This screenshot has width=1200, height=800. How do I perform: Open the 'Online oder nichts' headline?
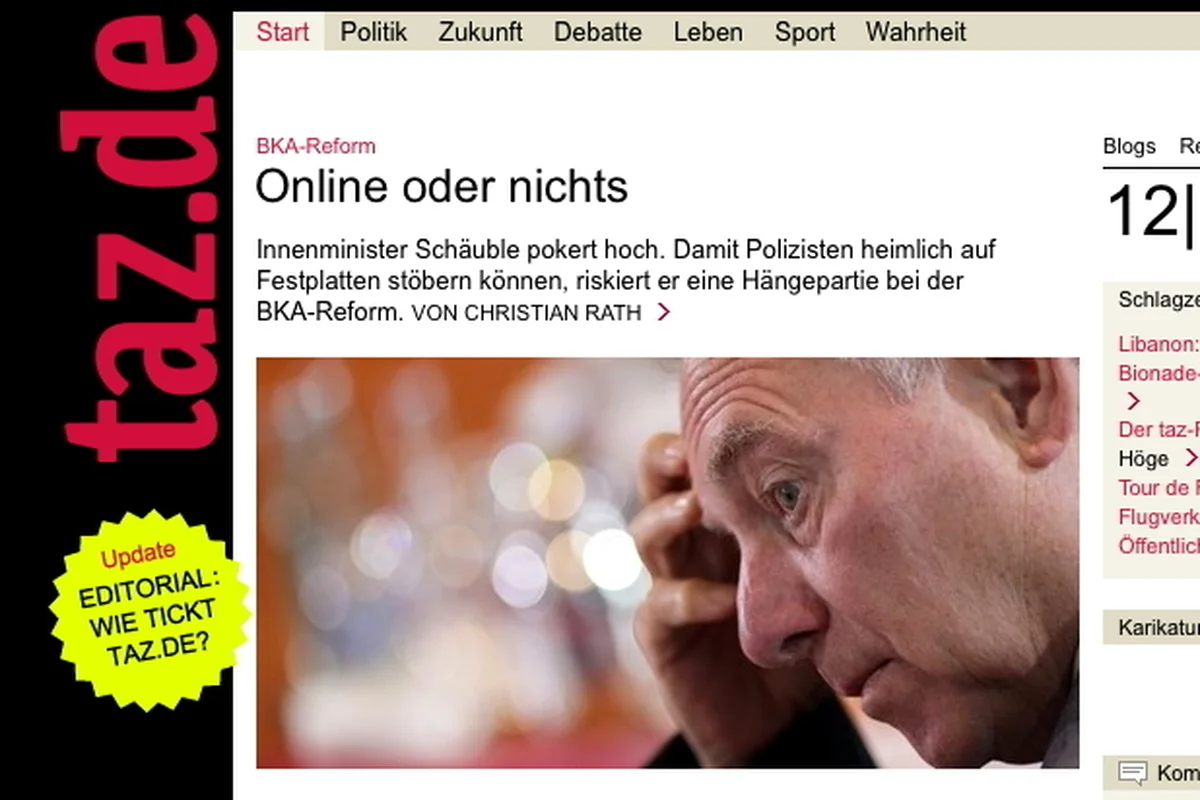(x=442, y=187)
